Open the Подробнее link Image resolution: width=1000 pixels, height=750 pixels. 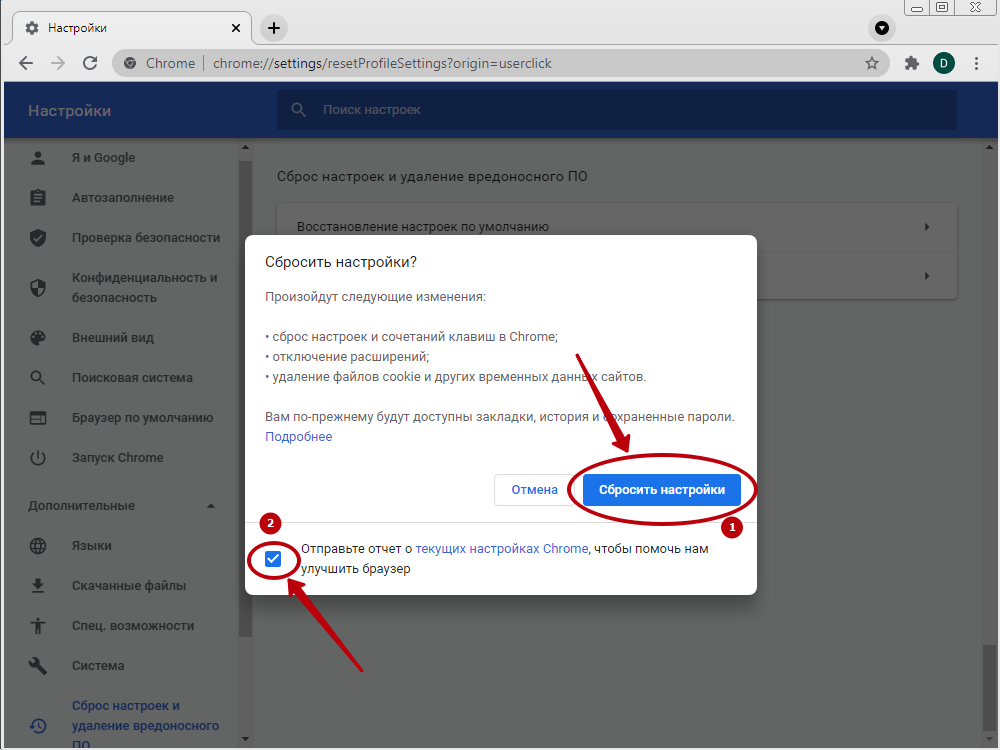[298, 437]
